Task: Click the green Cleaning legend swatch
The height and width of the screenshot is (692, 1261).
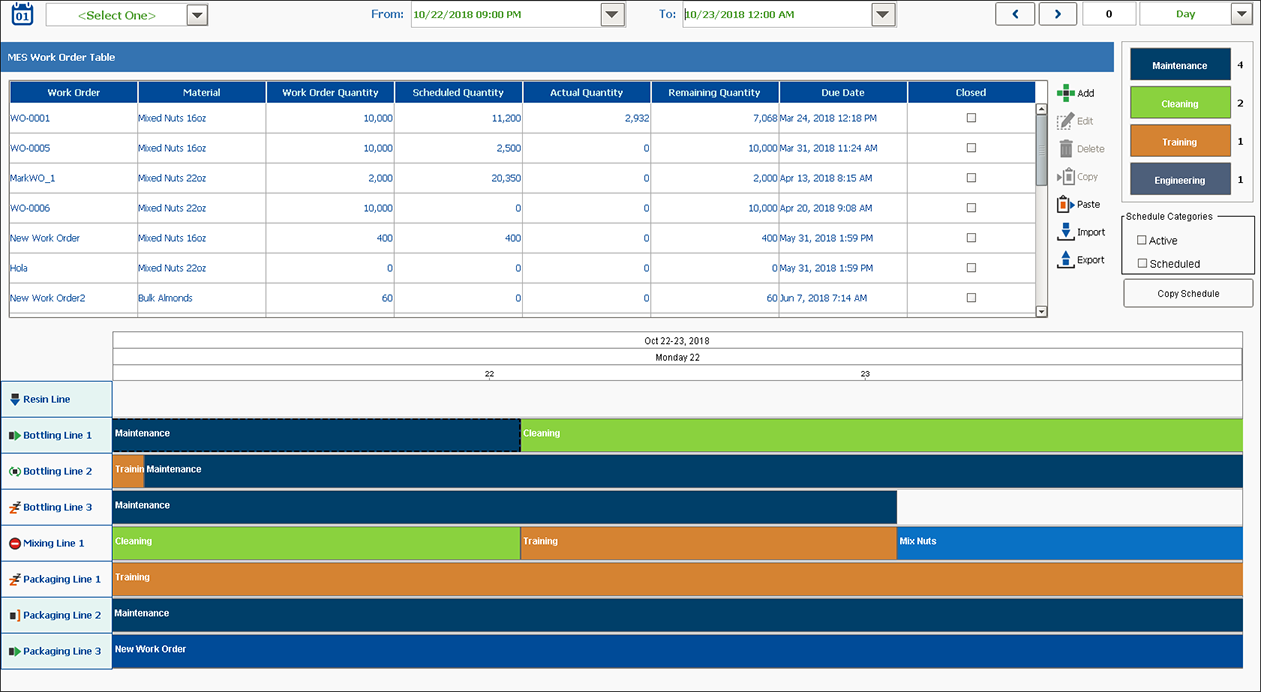Action: (x=1181, y=103)
